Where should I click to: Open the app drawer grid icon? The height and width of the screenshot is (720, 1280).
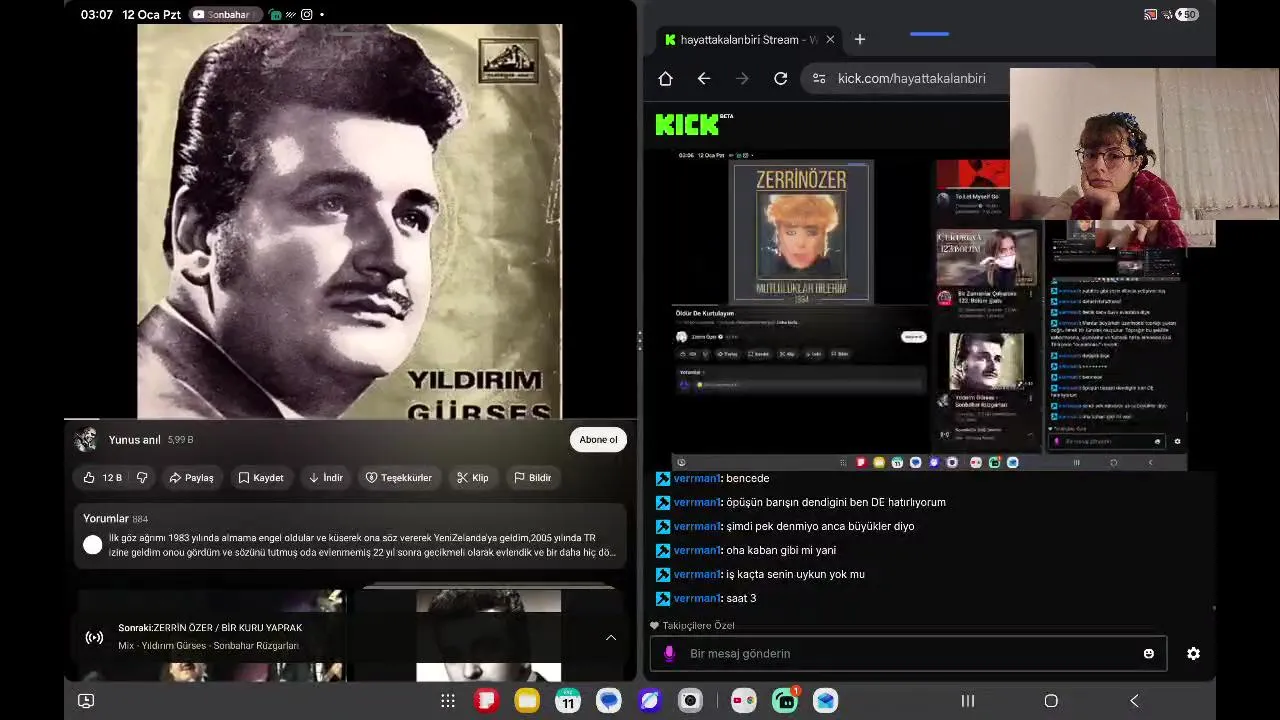[x=448, y=701]
